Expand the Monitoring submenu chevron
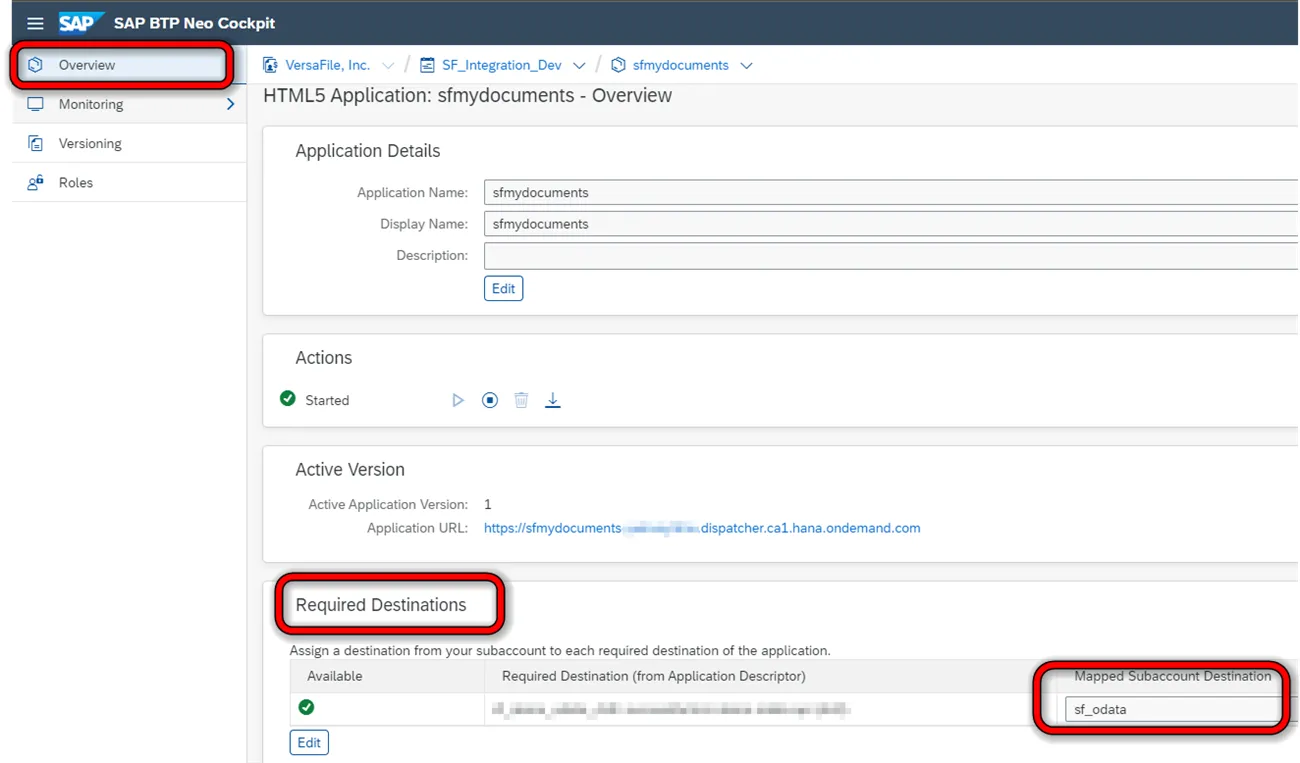This screenshot has width=1300, height=763. pos(231,104)
